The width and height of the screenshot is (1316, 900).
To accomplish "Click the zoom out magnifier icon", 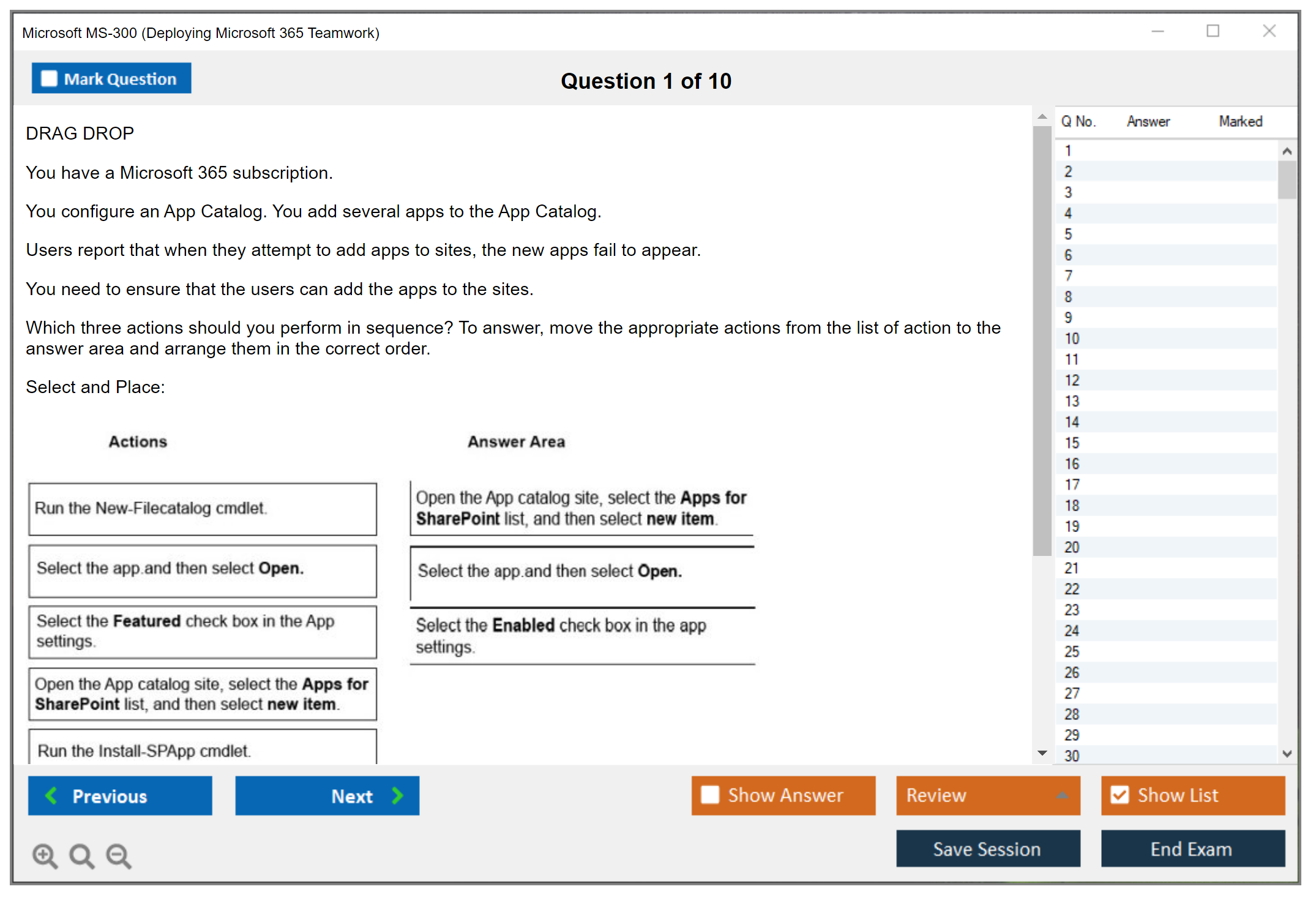I will click(x=119, y=855).
